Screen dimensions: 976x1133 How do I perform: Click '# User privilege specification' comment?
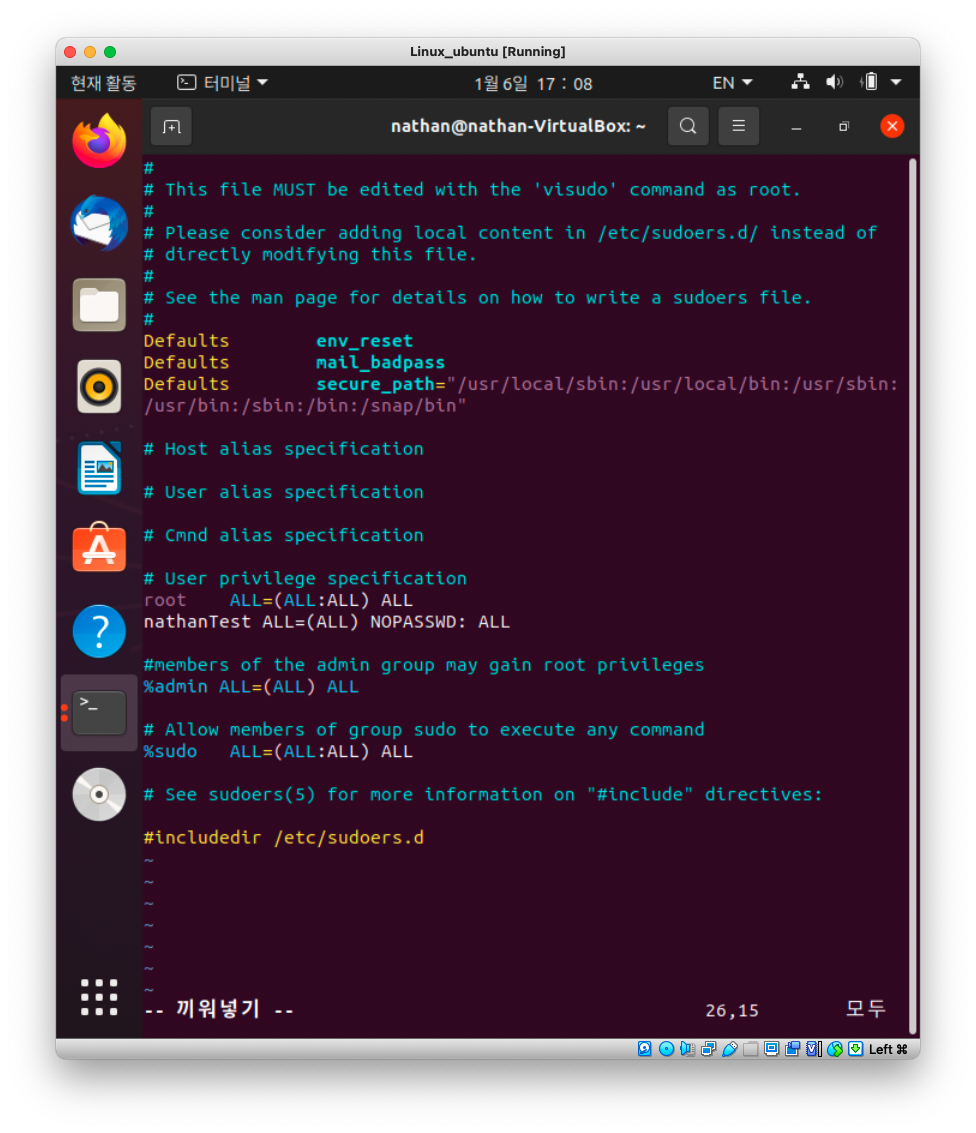click(306, 580)
